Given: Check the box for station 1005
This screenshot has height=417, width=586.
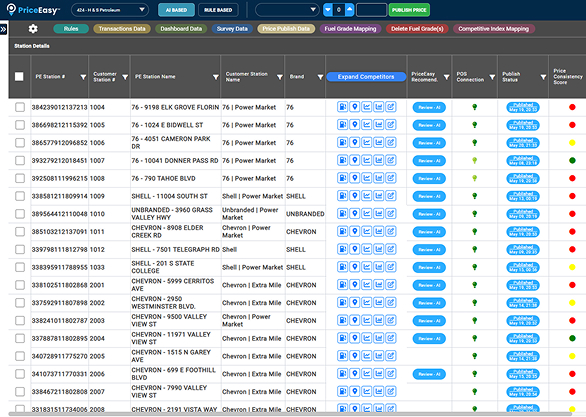Looking at the screenshot, I should click(x=20, y=125).
